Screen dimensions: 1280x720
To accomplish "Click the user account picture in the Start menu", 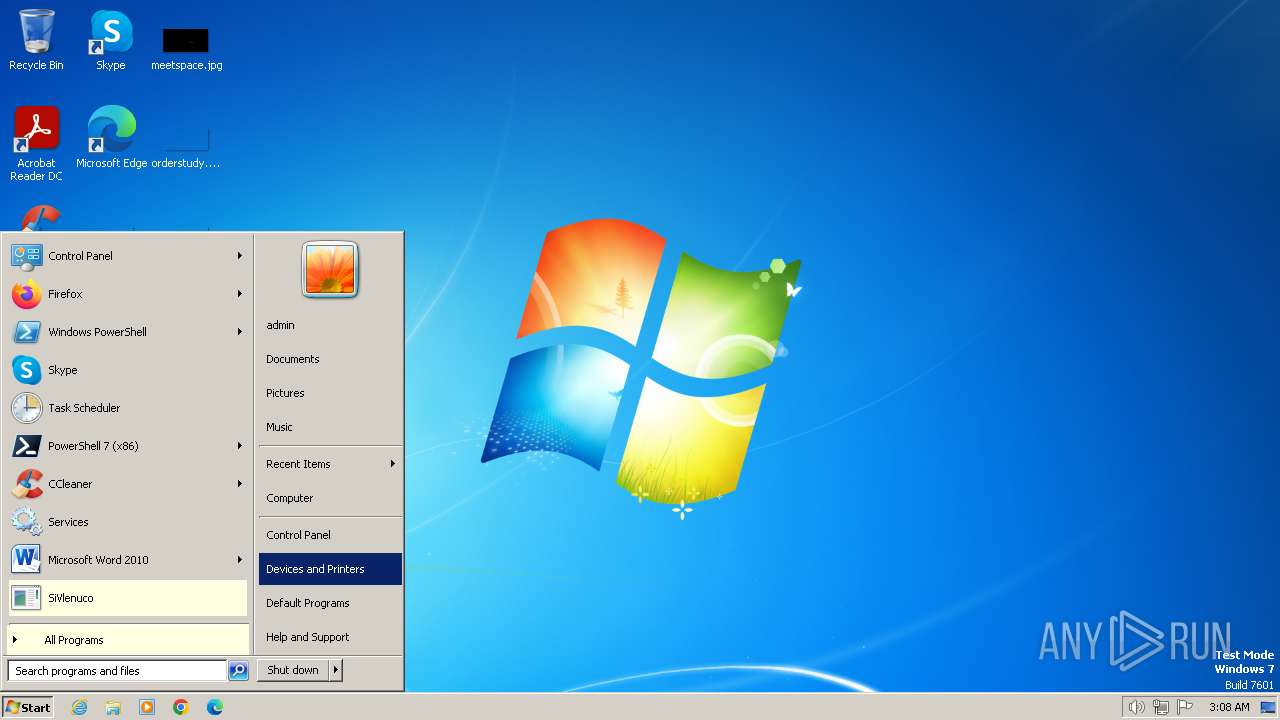I will coord(330,270).
